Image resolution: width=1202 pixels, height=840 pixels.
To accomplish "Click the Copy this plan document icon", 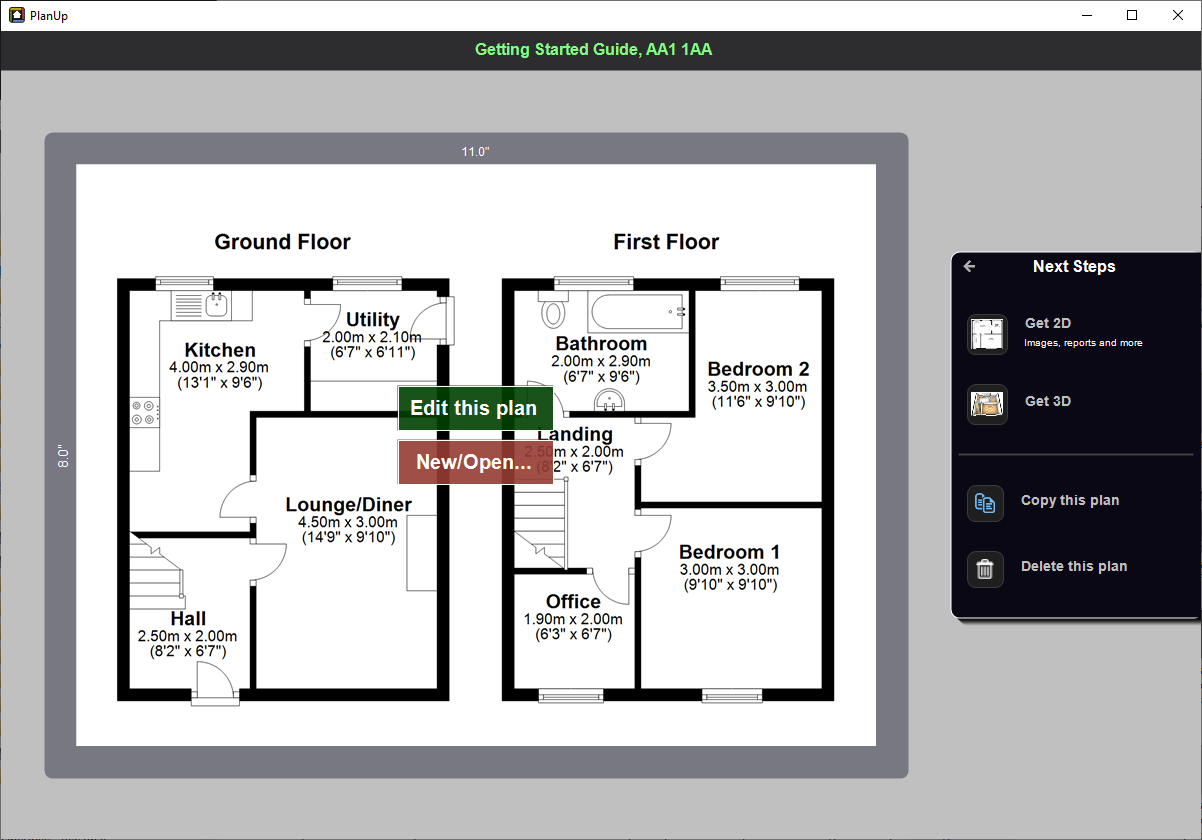I will pos(985,503).
